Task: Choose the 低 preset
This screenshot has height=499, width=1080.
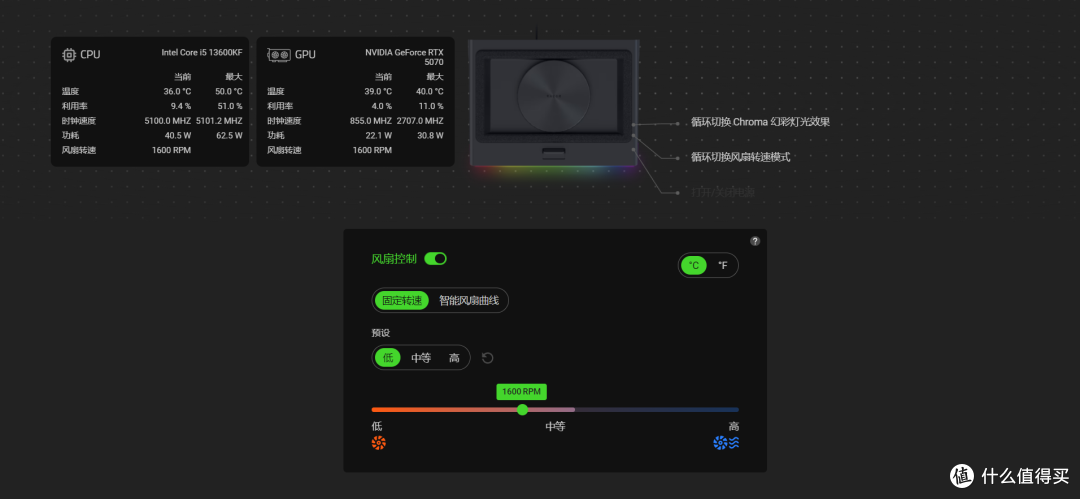Action: tap(388, 358)
